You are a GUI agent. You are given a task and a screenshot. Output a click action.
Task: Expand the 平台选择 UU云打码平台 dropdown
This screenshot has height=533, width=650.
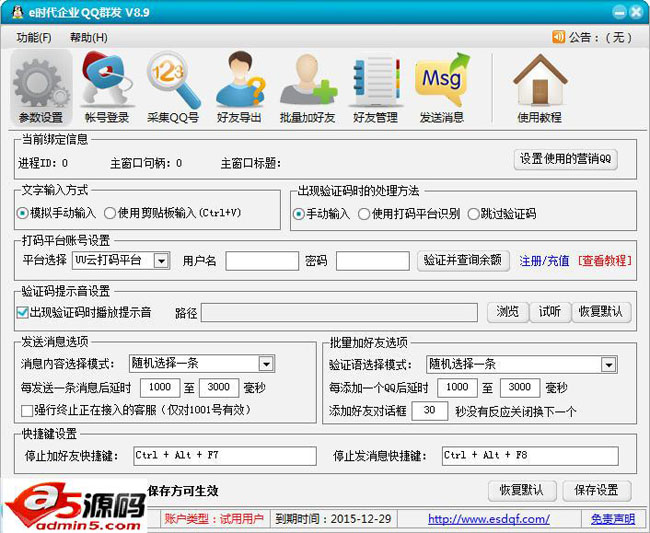tap(161, 260)
